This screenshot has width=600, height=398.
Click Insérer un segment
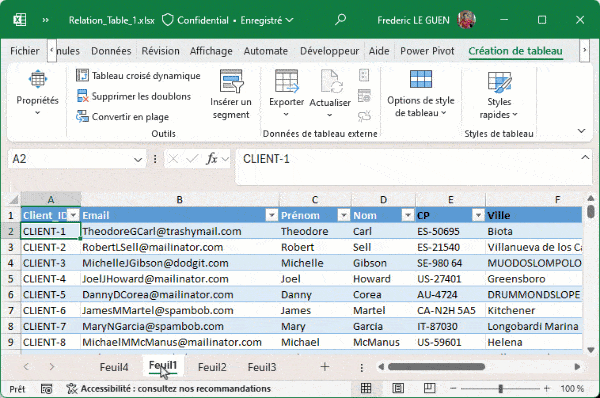[231, 95]
